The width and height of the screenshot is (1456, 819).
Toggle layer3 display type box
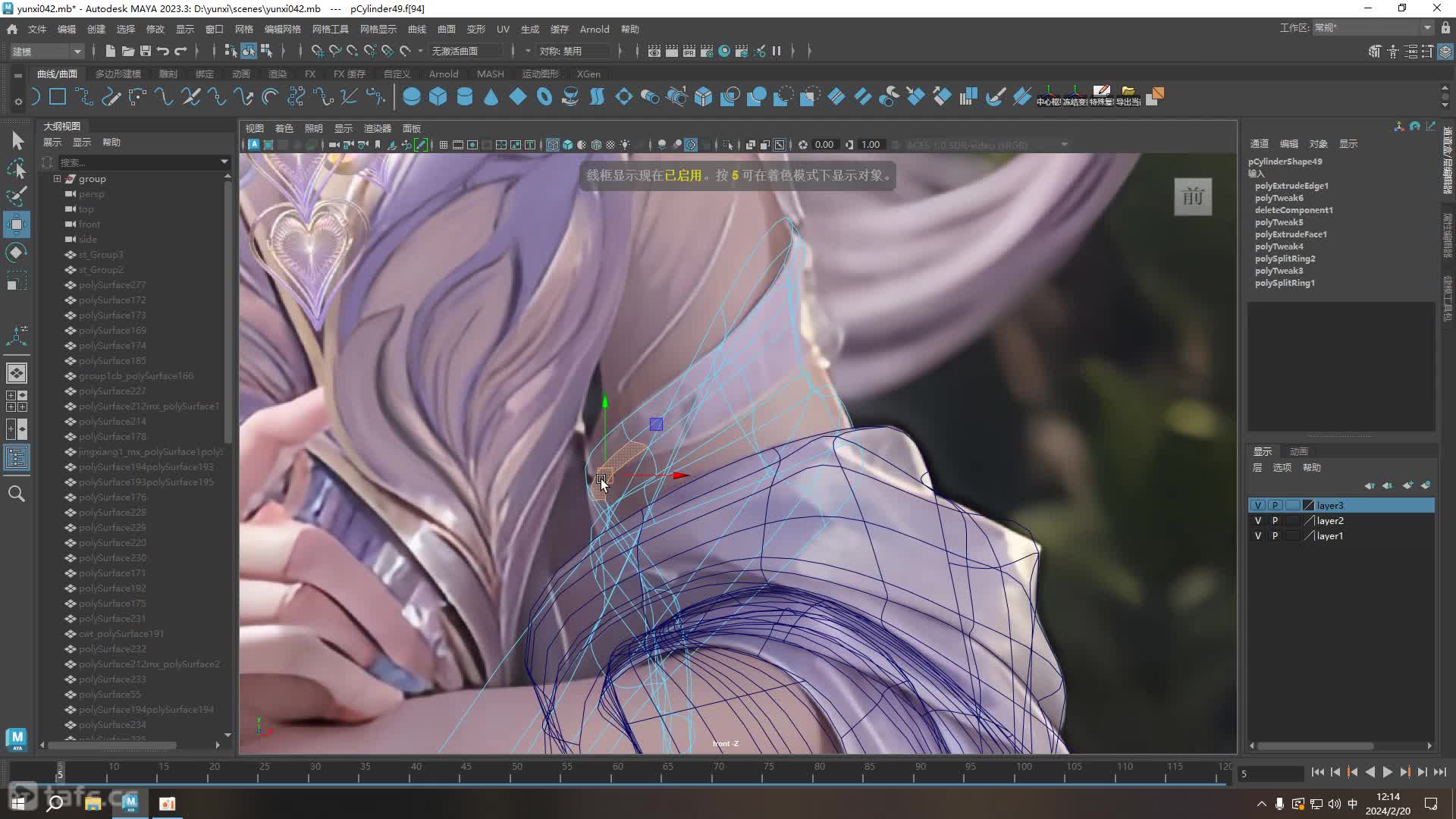tap(1292, 505)
